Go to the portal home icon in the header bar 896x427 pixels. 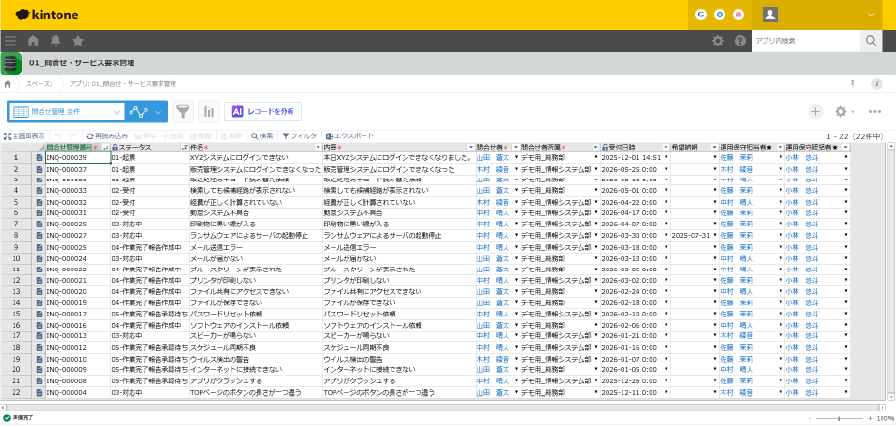click(x=33, y=41)
